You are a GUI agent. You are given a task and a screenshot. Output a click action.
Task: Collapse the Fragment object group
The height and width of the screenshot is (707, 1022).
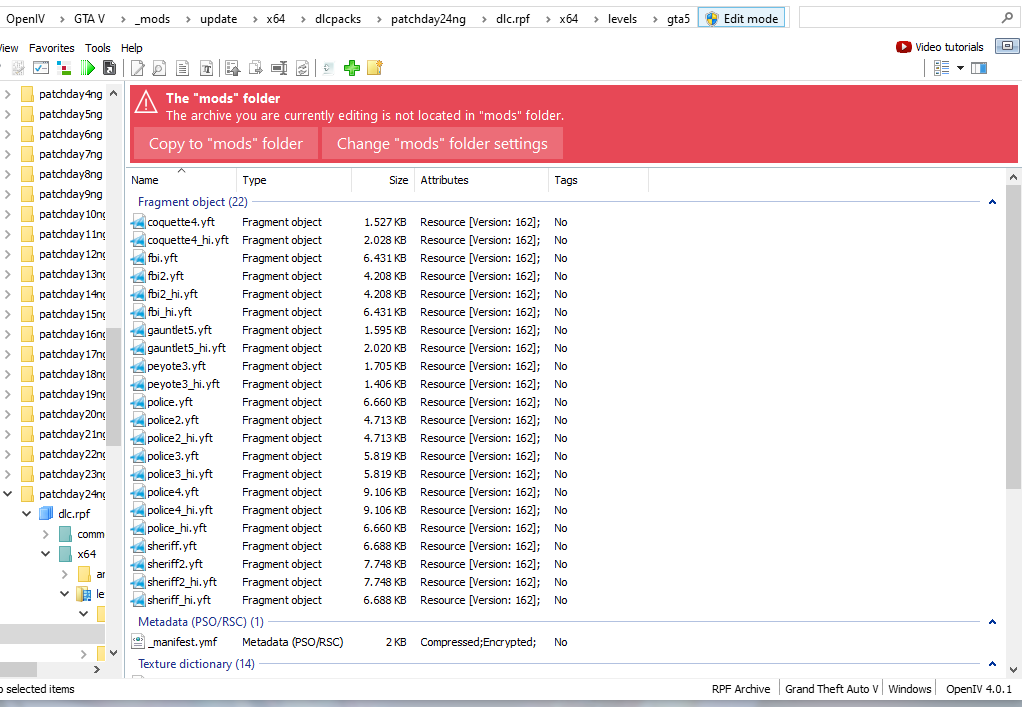pos(992,202)
